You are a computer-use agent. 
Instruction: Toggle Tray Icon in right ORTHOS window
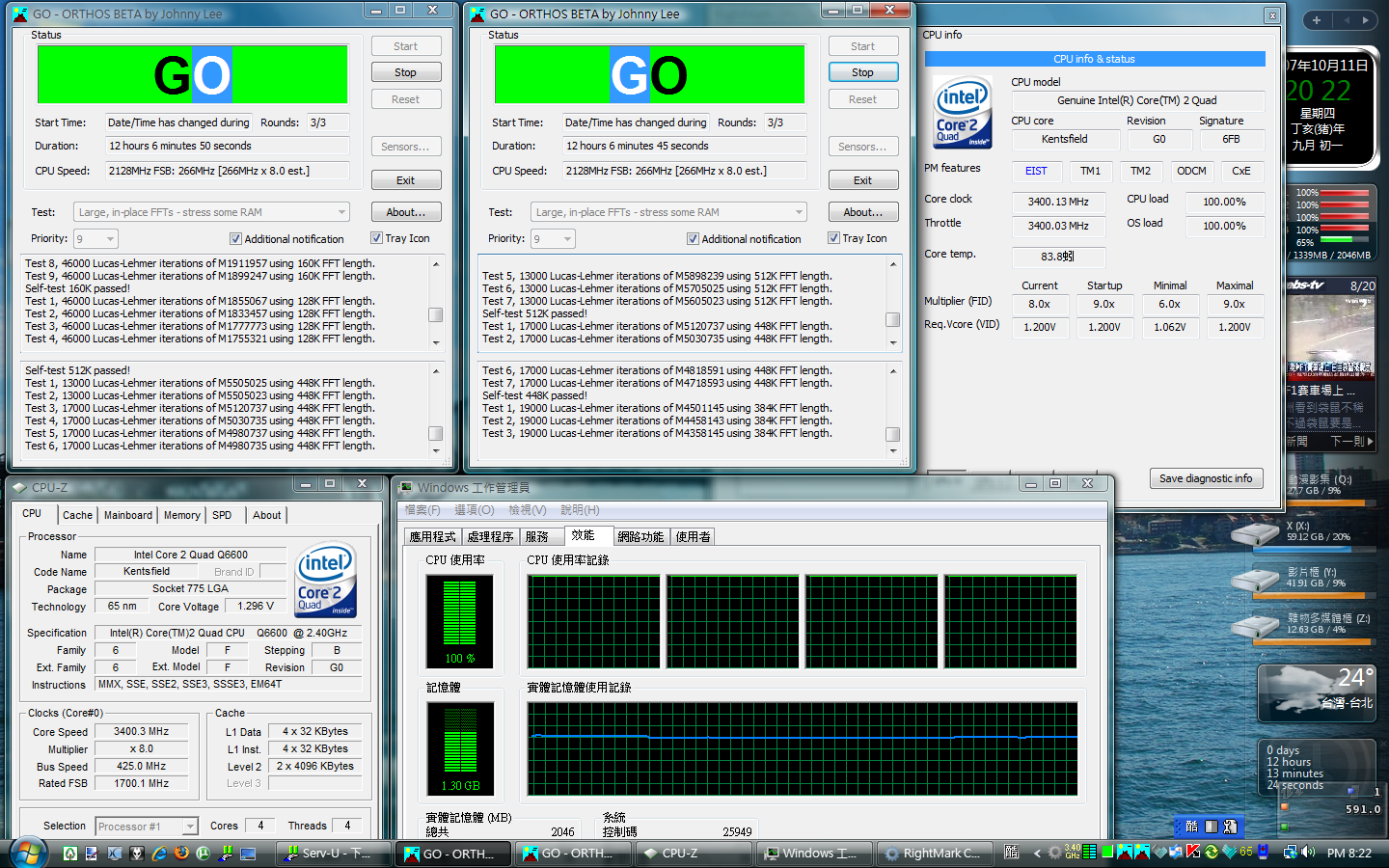(x=833, y=238)
